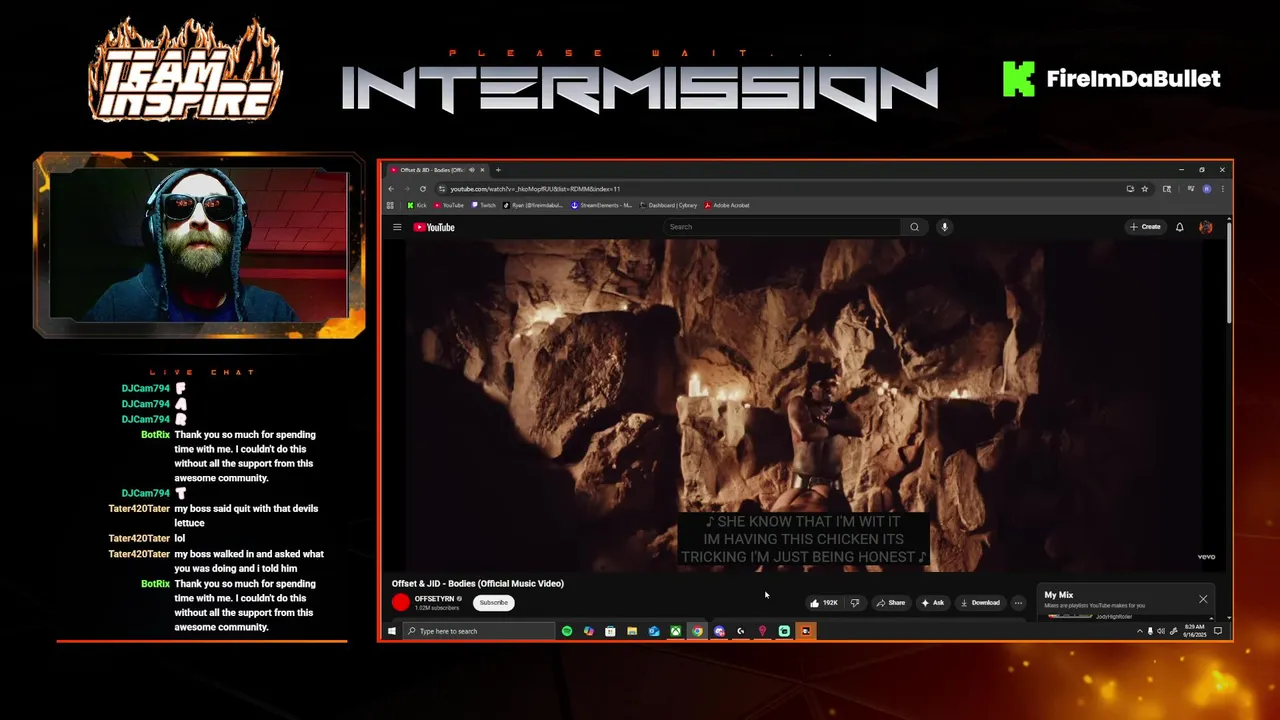
Task: Open the Xbox app from the taskbar
Action: (675, 631)
